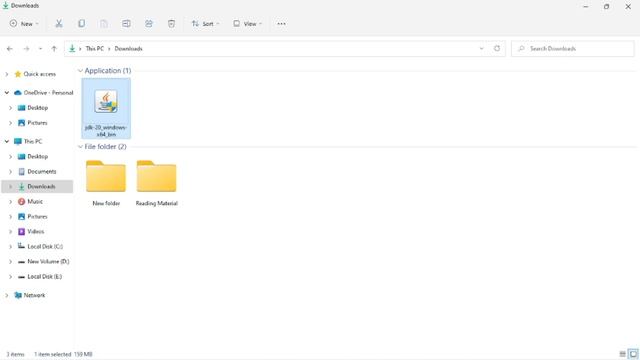Open Pictures under This PC
This screenshot has height=360, width=640.
[x=37, y=217]
